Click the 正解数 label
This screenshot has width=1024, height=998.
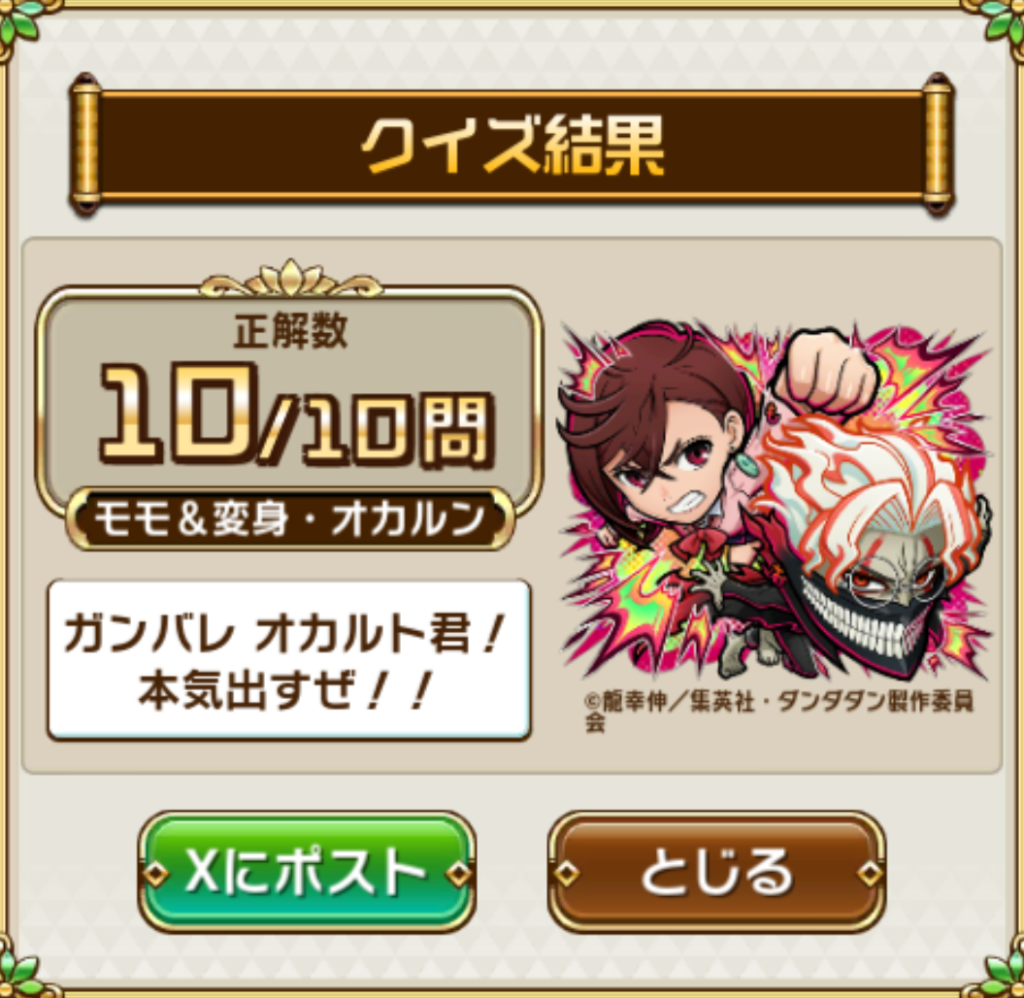click(x=291, y=330)
